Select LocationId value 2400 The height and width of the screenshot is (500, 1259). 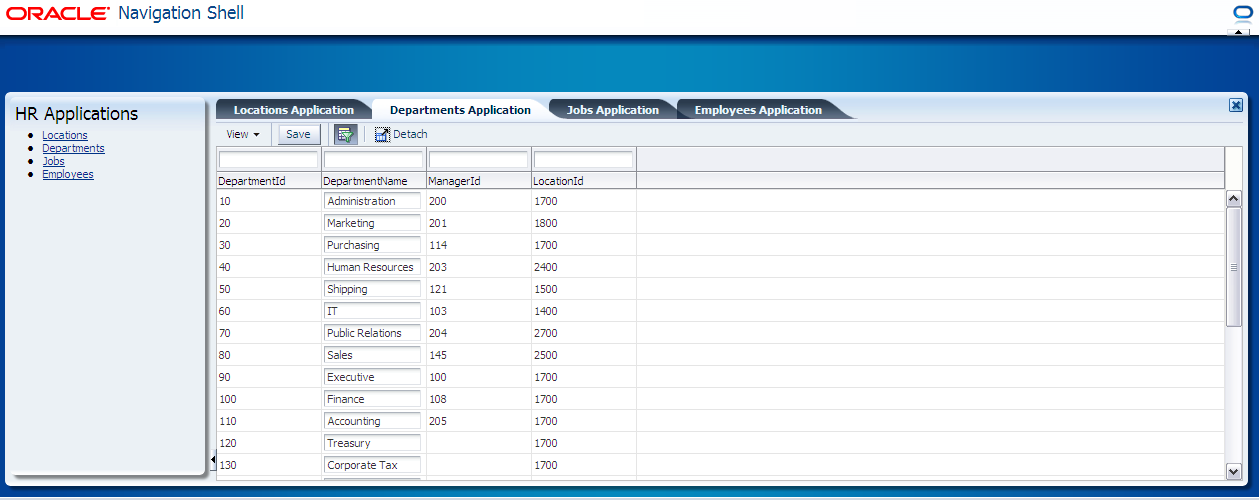[546, 267]
